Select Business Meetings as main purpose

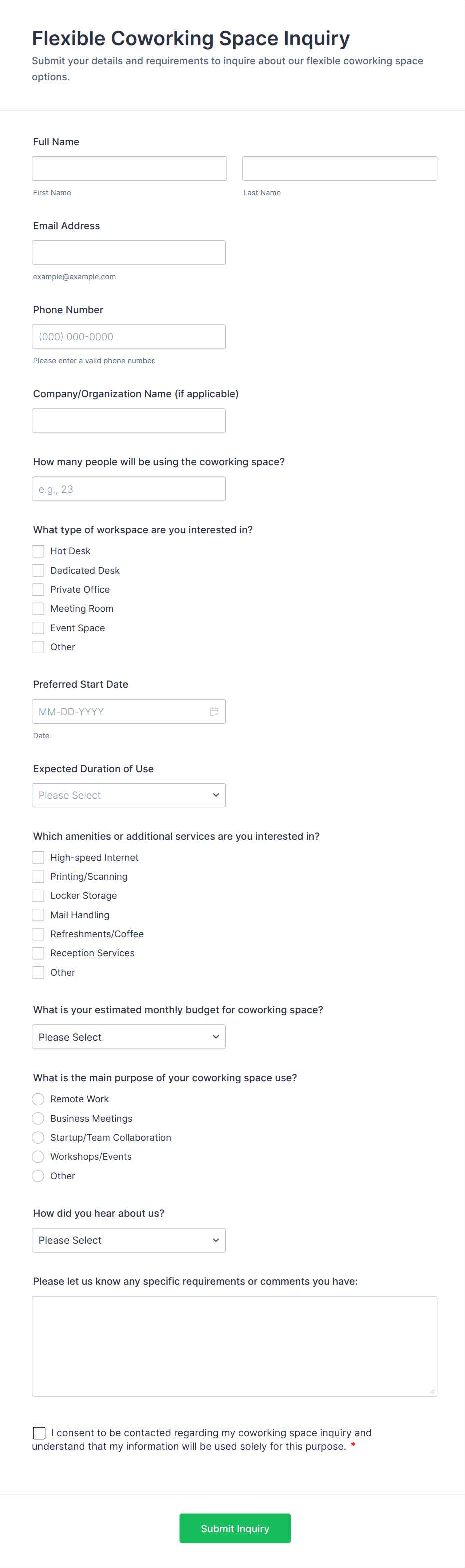(x=38, y=1118)
